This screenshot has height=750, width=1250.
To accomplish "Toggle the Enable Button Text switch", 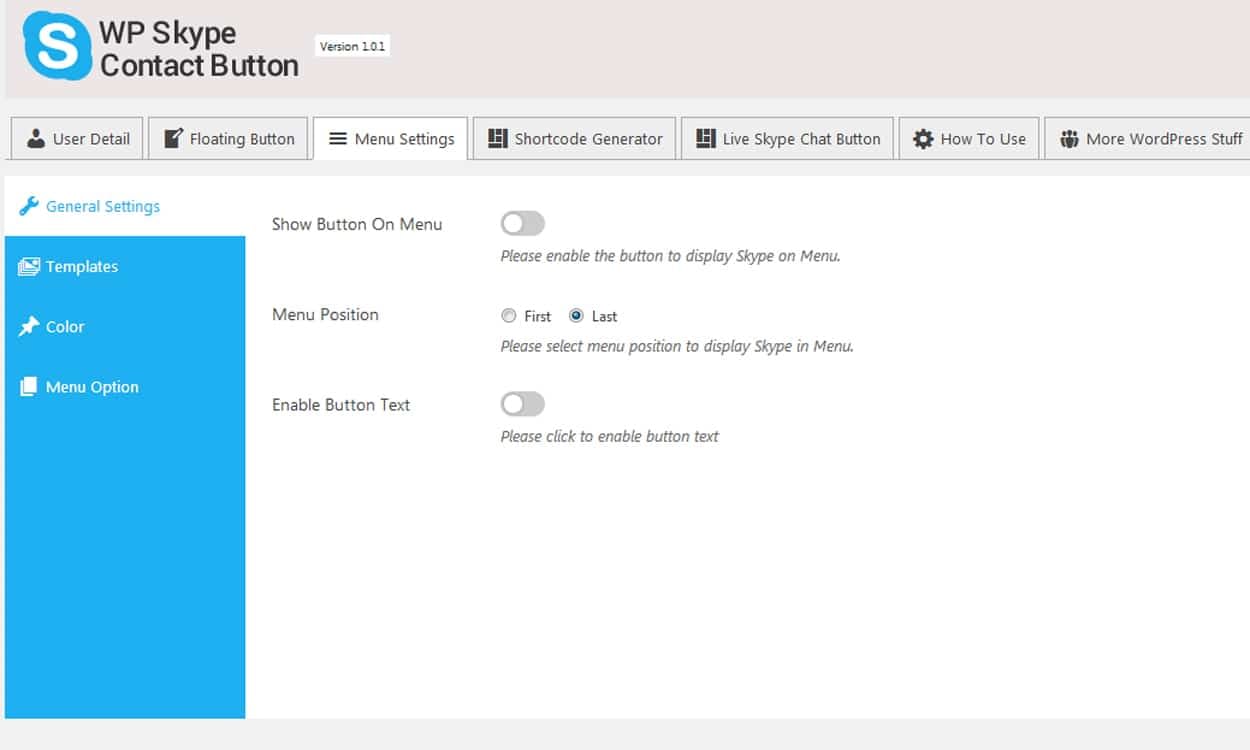I will (523, 404).
